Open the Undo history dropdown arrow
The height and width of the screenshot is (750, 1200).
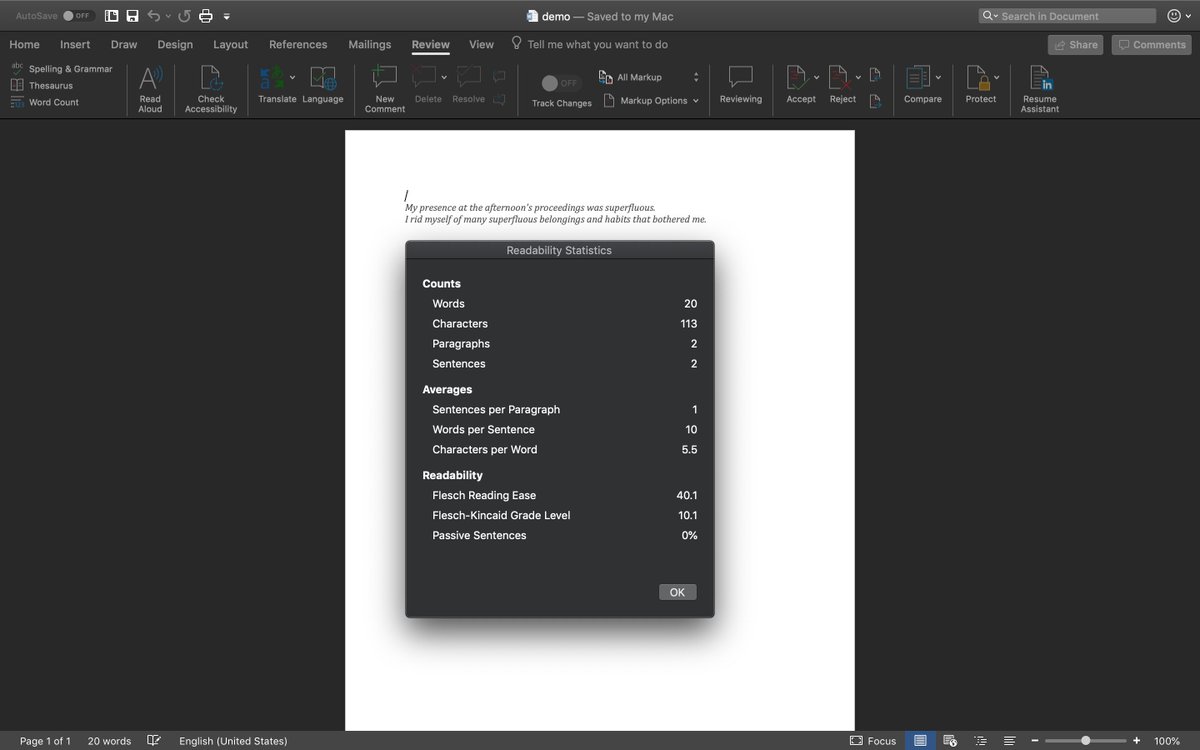168,16
